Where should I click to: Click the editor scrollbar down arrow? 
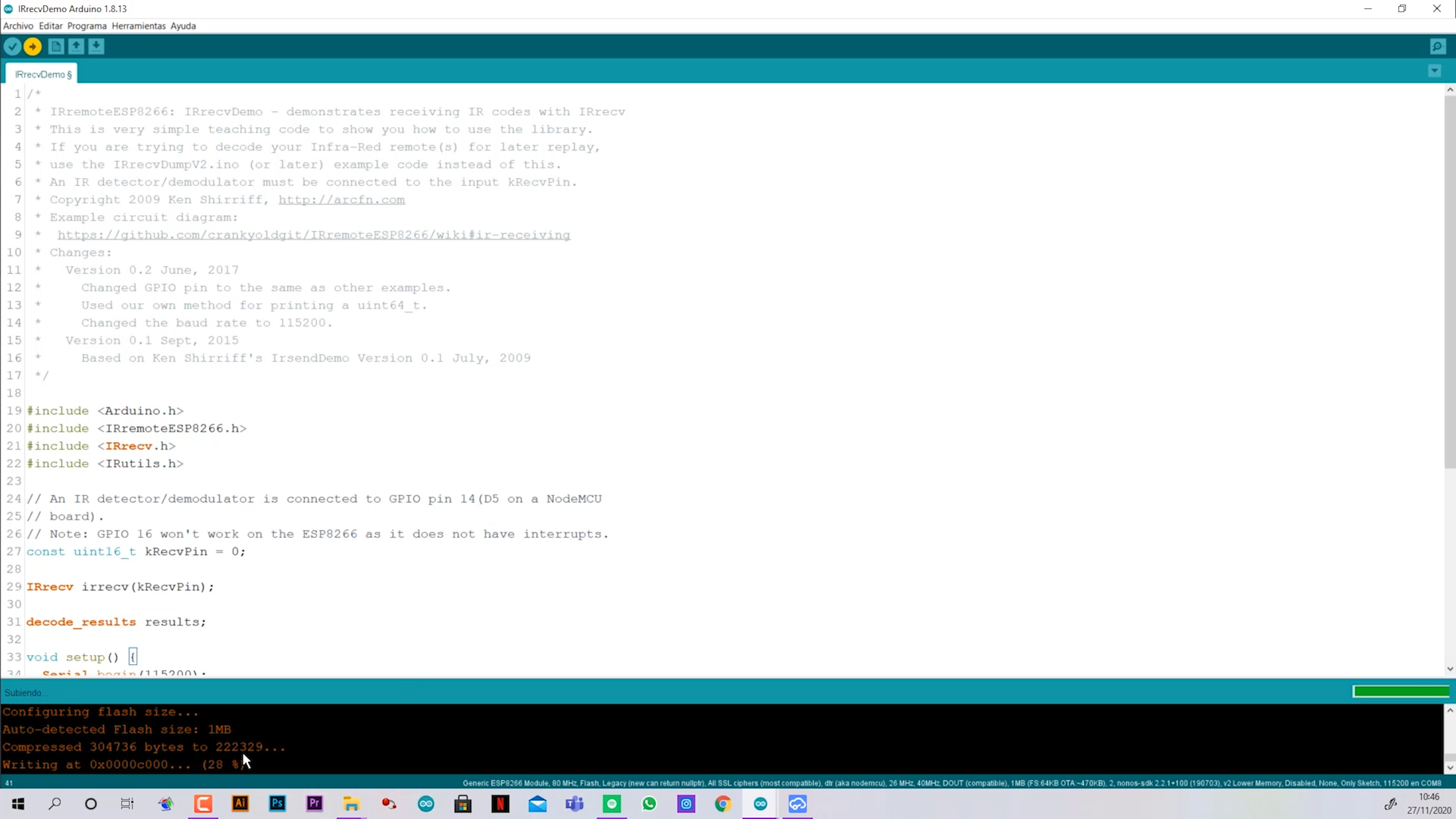click(1449, 669)
